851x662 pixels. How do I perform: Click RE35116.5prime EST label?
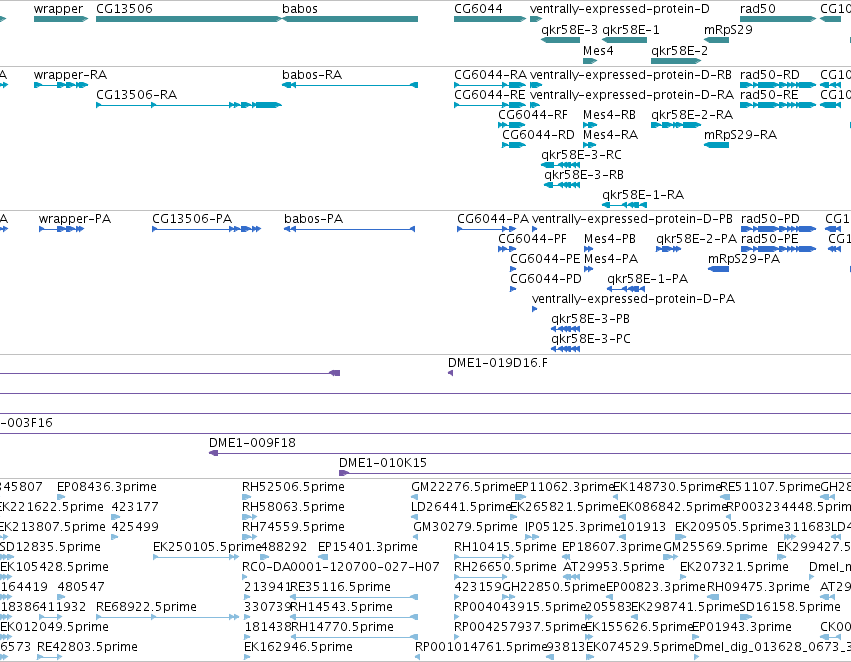coord(341,587)
